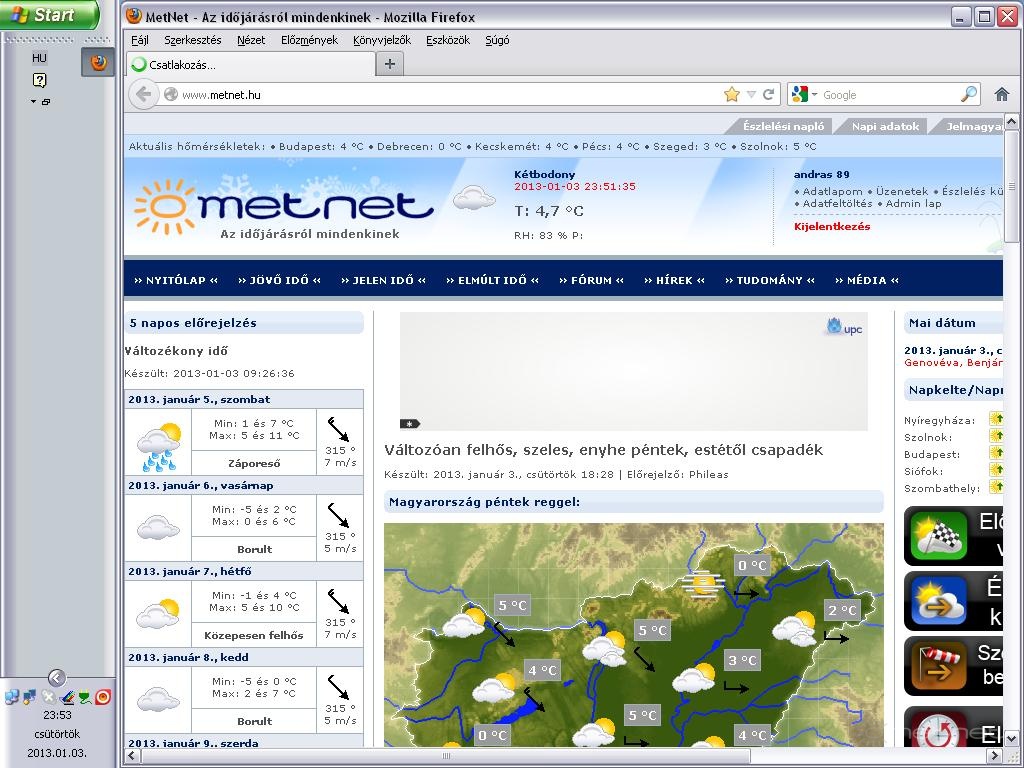This screenshot has height=768, width=1024.
Task: Switch to the Napi adatok tab
Action: coord(885,126)
